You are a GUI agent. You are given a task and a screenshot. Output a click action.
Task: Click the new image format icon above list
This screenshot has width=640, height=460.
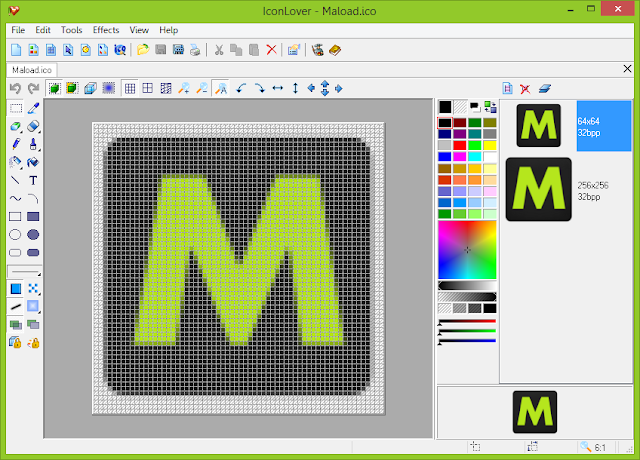507,88
